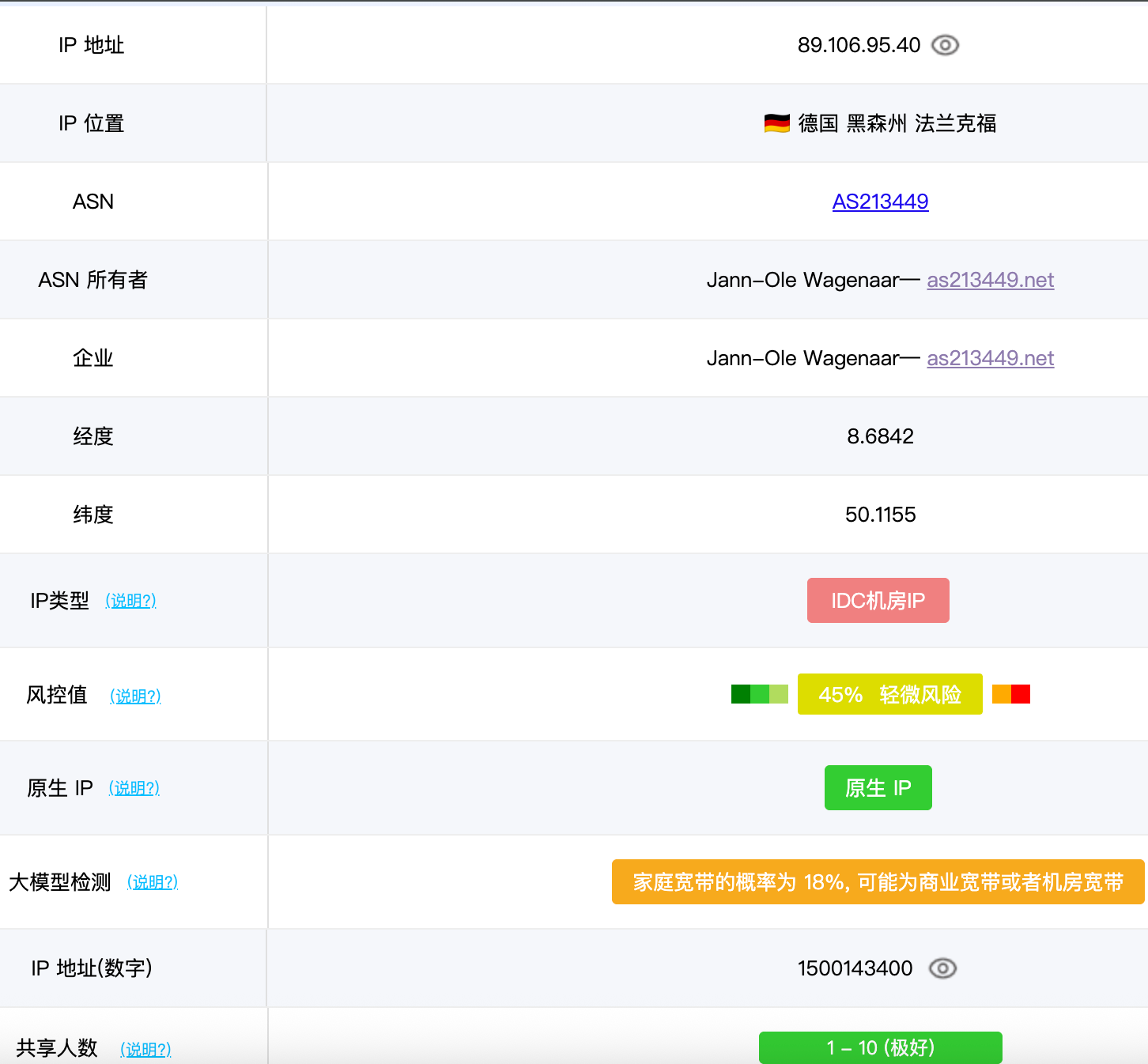The width and height of the screenshot is (1148, 1064).
Task: Toggle eye icon beside IP address 89.106.95.40
Action: (x=945, y=45)
